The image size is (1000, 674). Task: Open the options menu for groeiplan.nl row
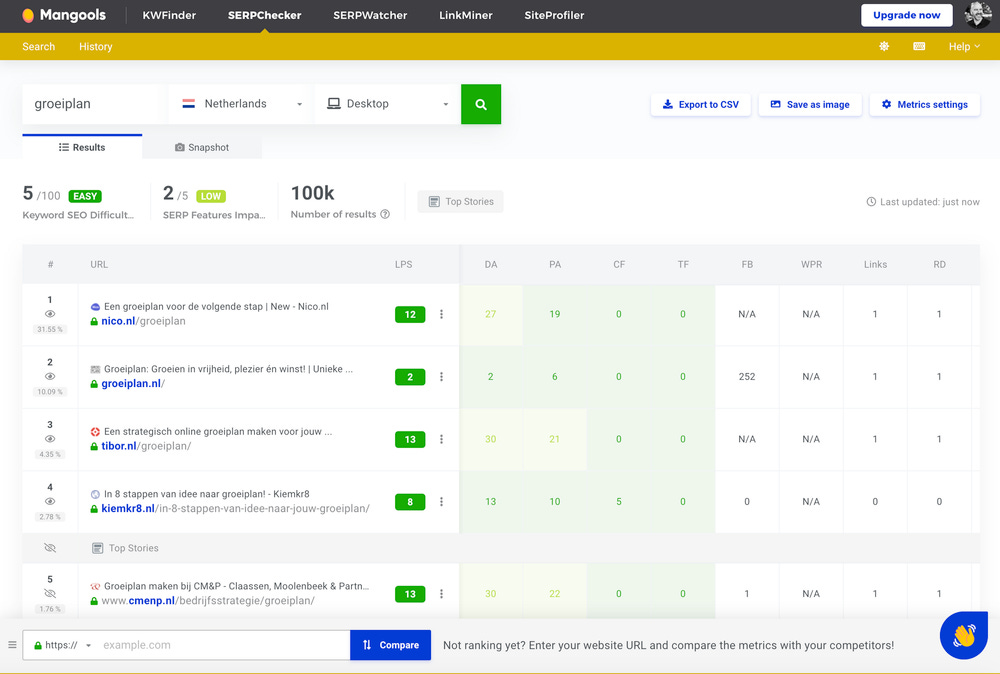(441, 377)
